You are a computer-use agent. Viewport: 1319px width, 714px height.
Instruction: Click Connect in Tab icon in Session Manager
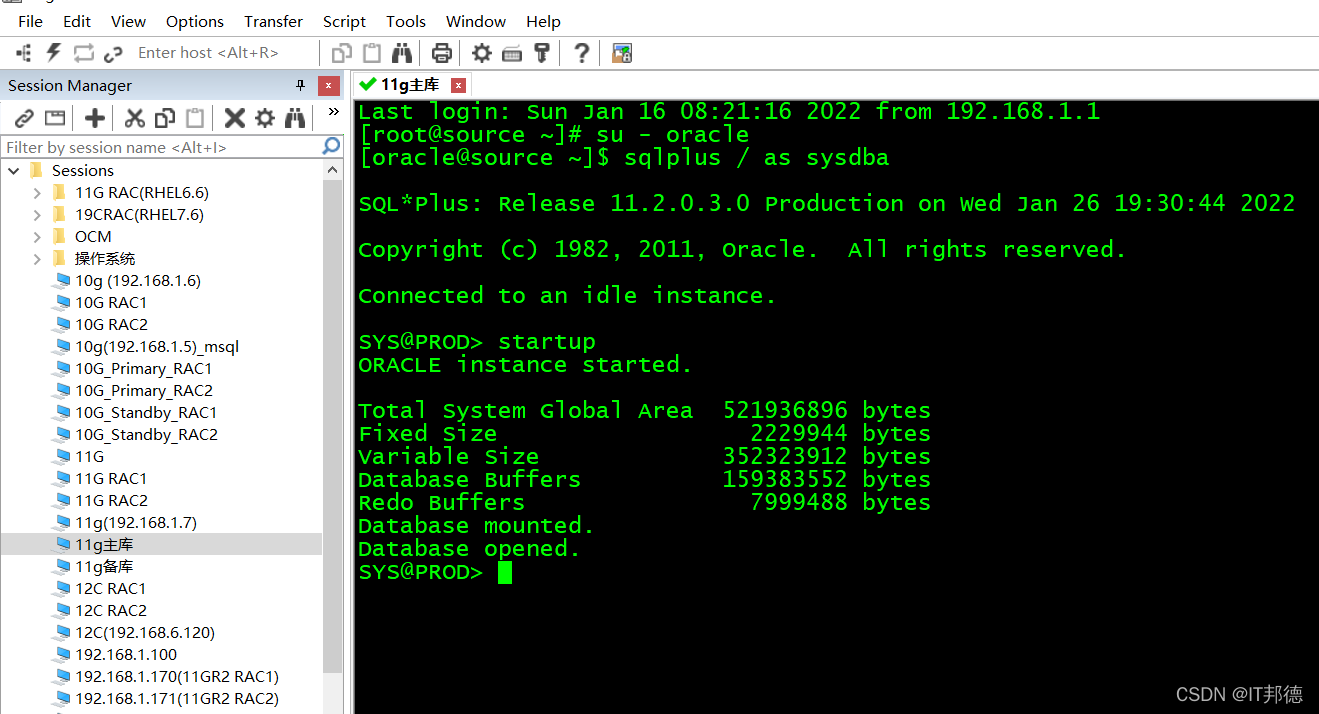click(55, 119)
